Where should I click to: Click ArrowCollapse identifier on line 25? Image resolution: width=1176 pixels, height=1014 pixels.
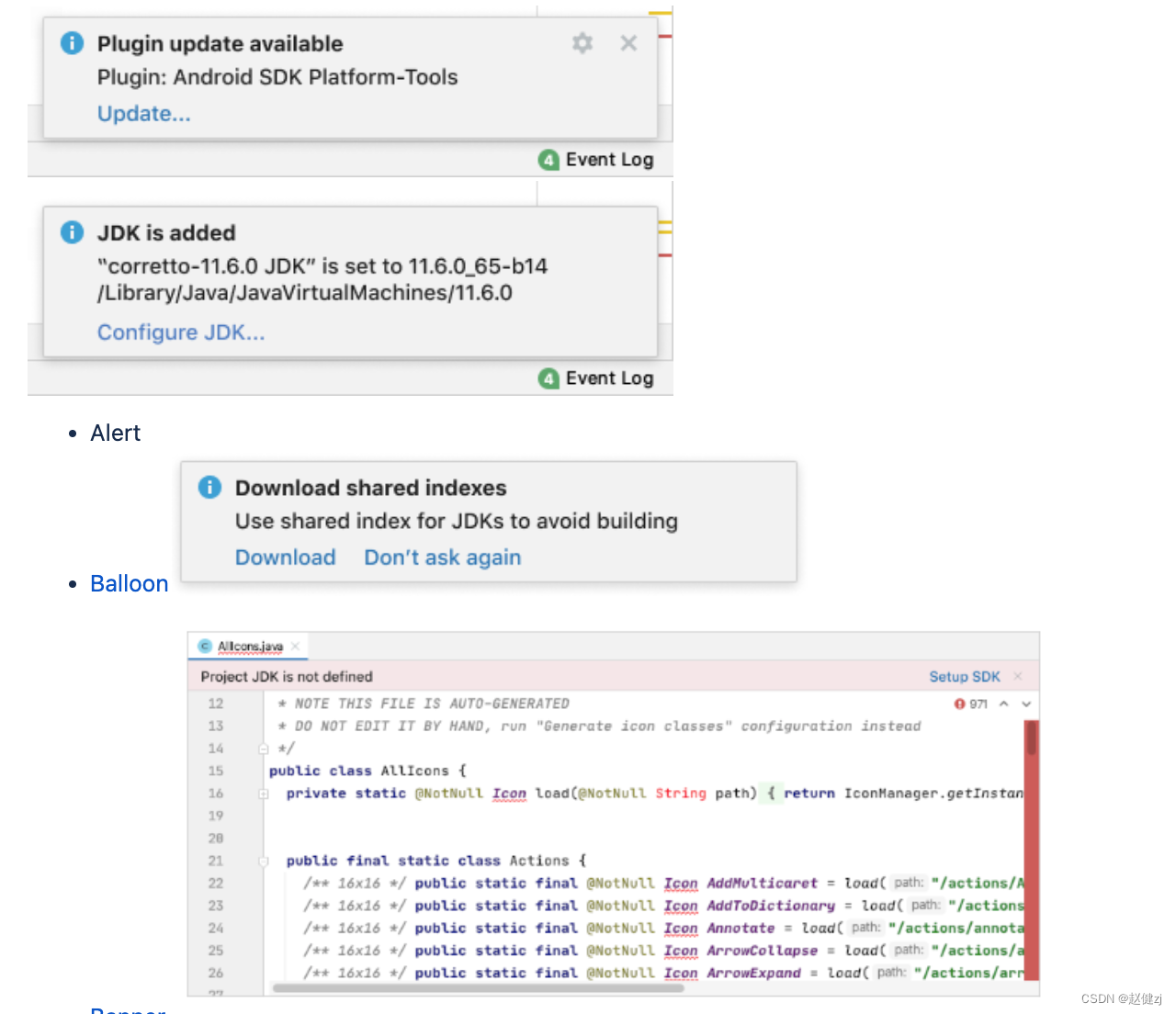click(x=763, y=951)
